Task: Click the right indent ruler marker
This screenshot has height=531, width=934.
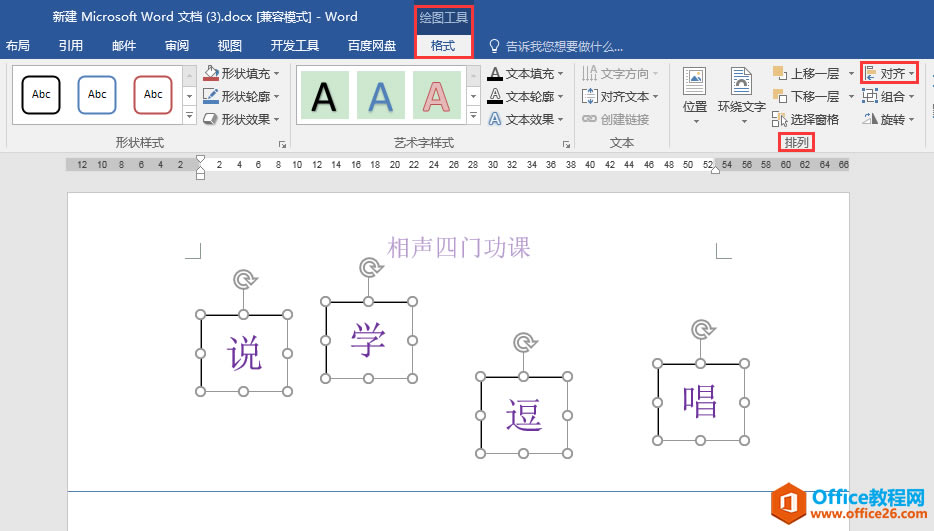Action: (715, 170)
